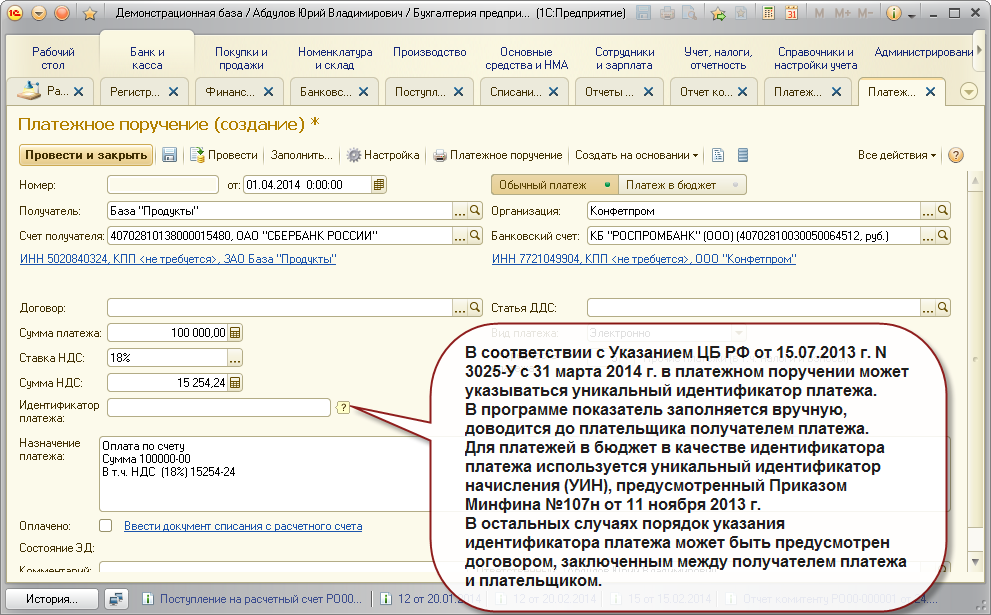The width and height of the screenshot is (991, 615).
Task: Select the Платеж в бюджет option
Action: tap(682, 185)
